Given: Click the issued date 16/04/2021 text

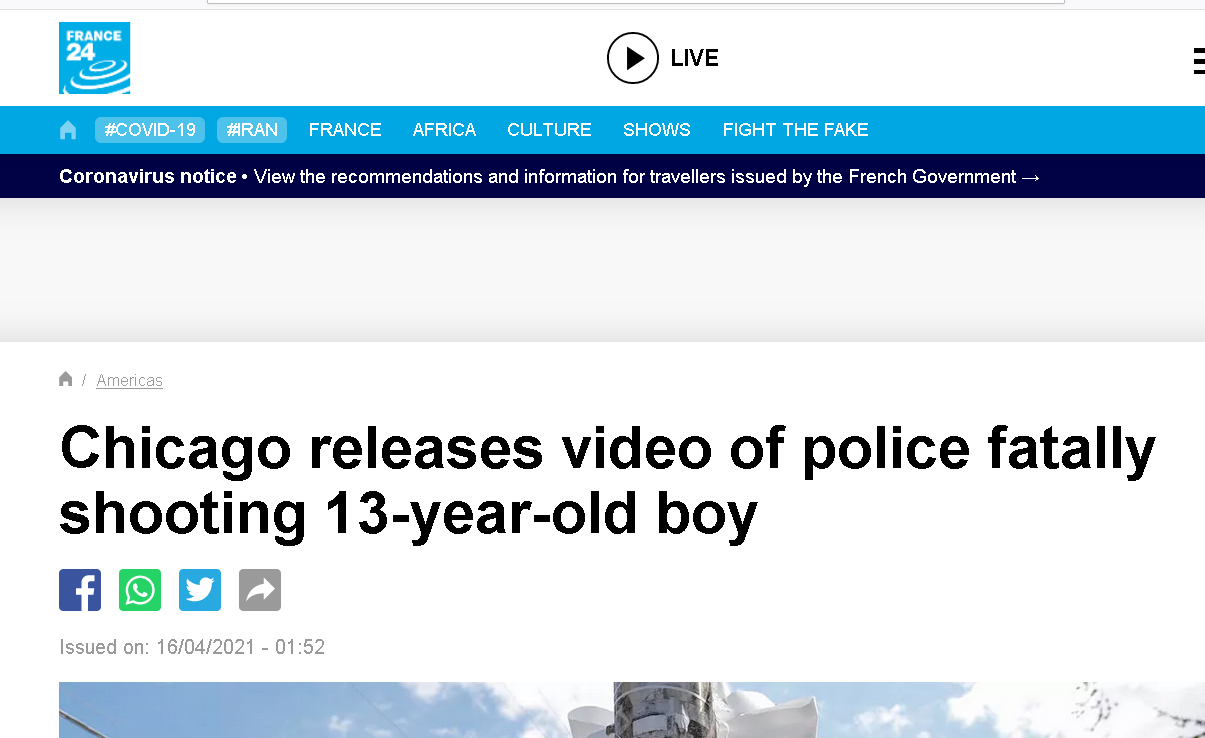Looking at the screenshot, I should (x=192, y=647).
